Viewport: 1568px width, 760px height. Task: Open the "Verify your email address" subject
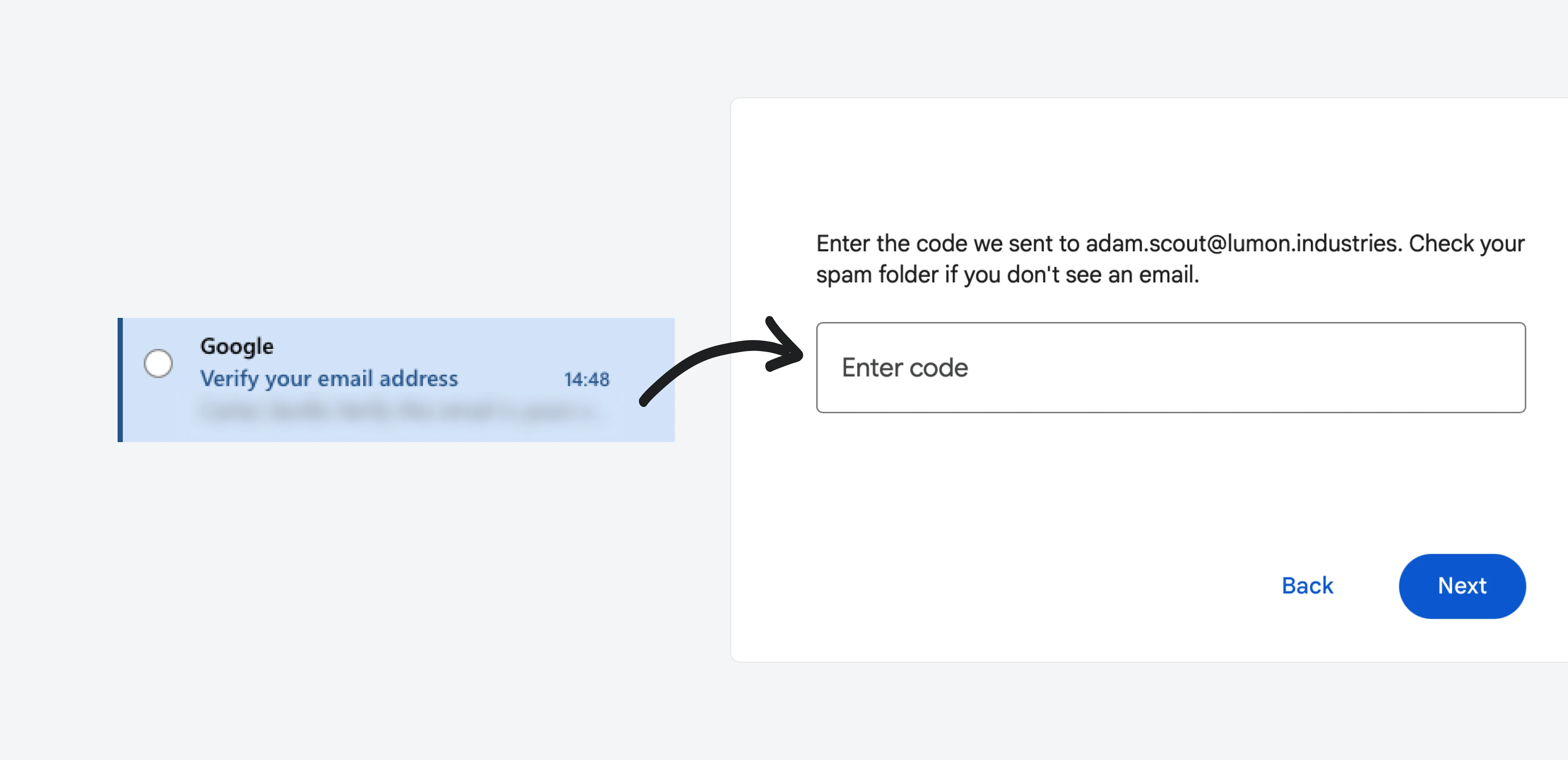pos(329,379)
